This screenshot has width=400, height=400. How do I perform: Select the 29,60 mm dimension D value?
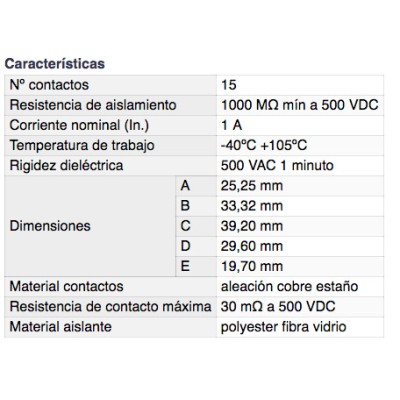[x=252, y=246]
